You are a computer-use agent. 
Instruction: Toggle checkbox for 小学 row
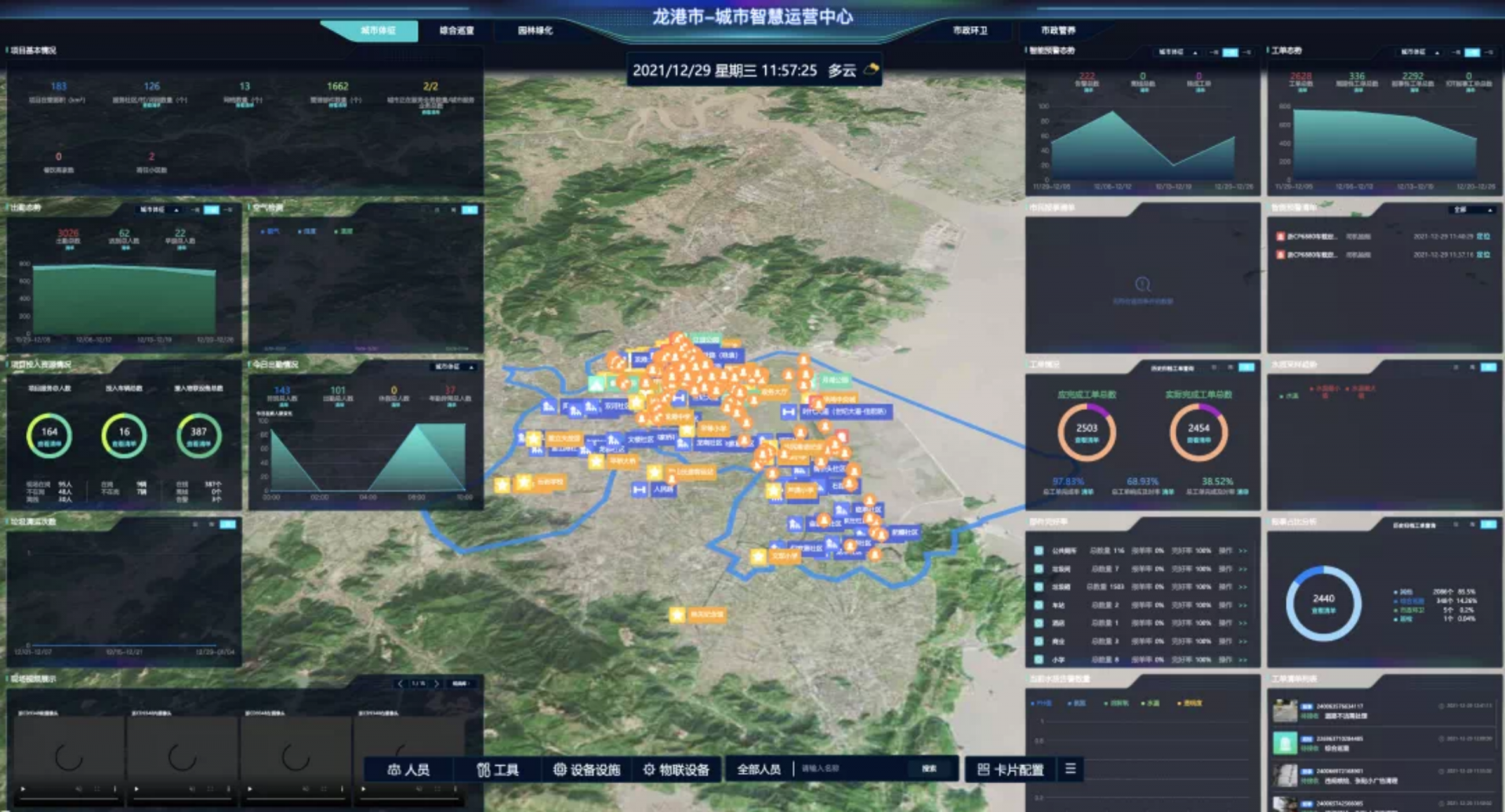(x=1039, y=659)
